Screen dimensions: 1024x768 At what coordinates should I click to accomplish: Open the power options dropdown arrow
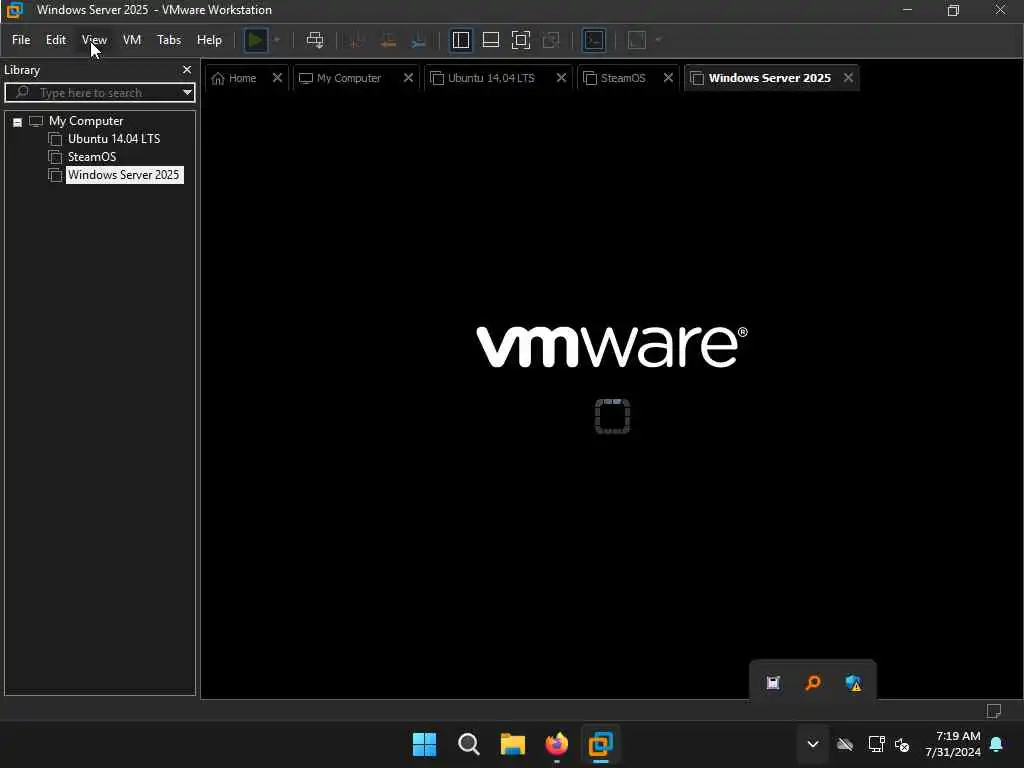[x=277, y=40]
